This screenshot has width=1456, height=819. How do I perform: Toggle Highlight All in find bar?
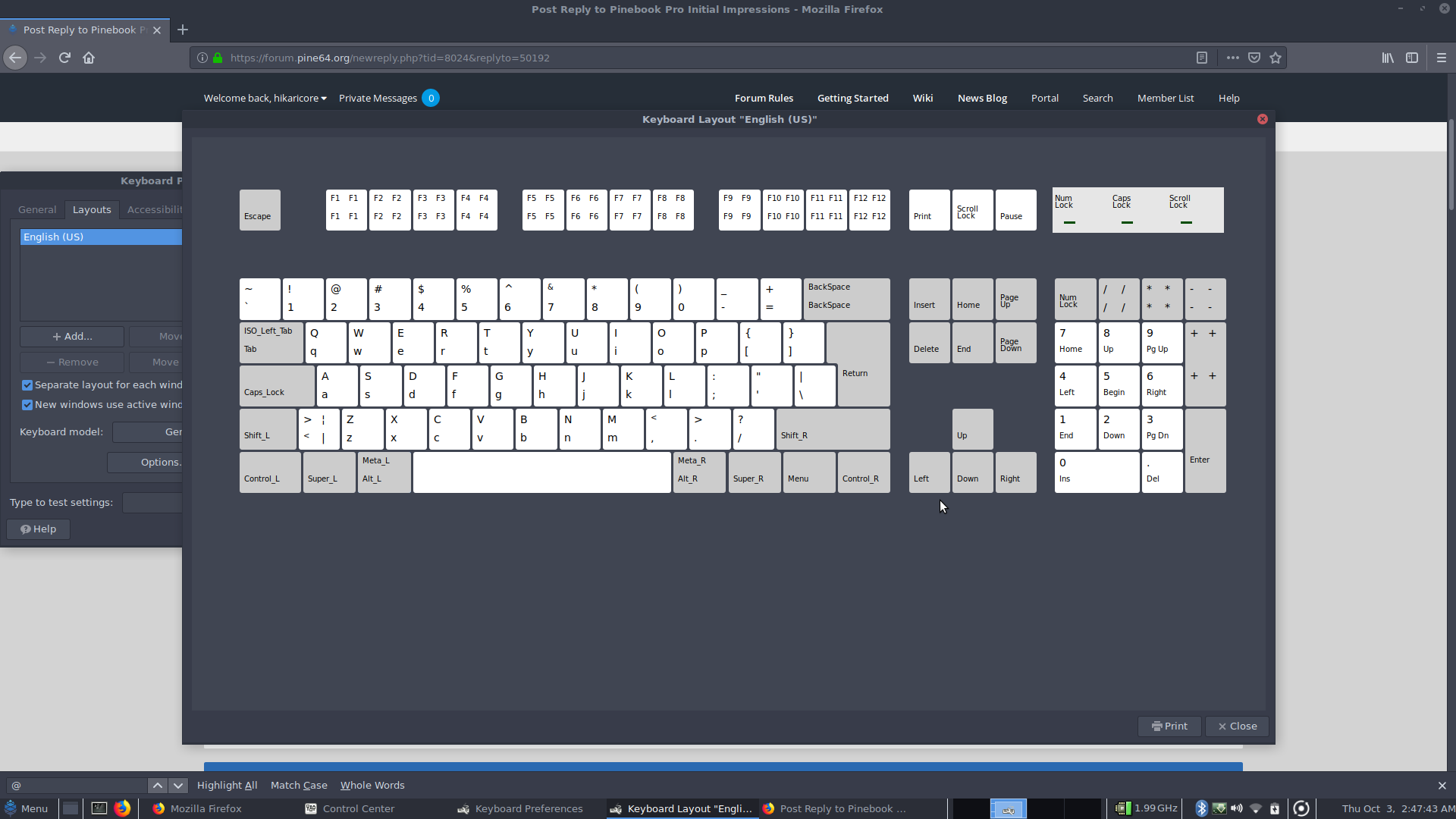click(x=227, y=786)
